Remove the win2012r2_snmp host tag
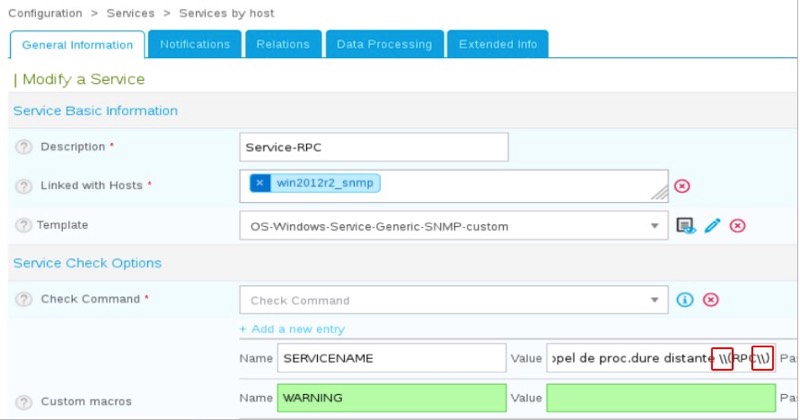 (x=260, y=183)
